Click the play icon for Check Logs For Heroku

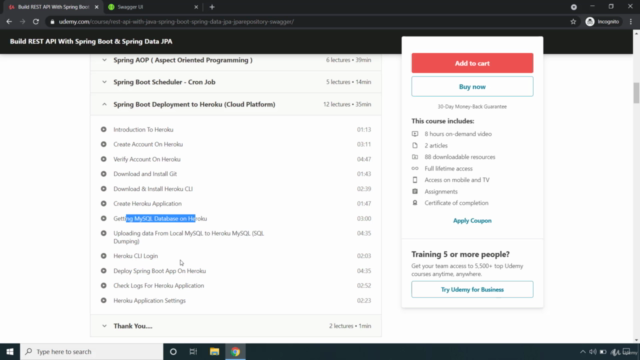tap(104, 285)
